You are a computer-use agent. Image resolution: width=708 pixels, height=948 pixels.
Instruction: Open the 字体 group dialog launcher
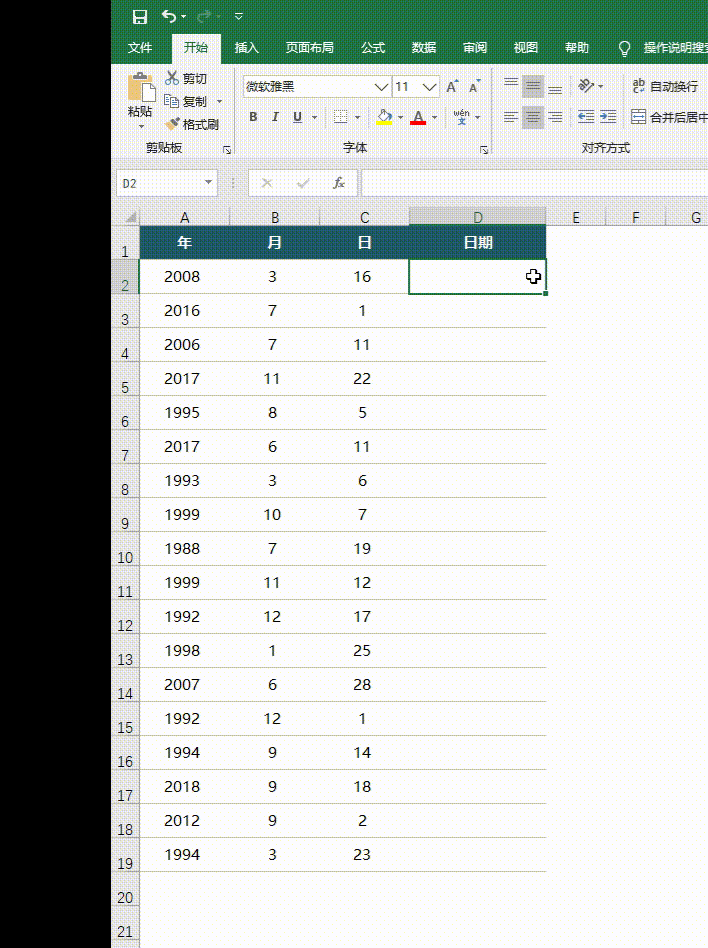pyautogui.click(x=484, y=149)
